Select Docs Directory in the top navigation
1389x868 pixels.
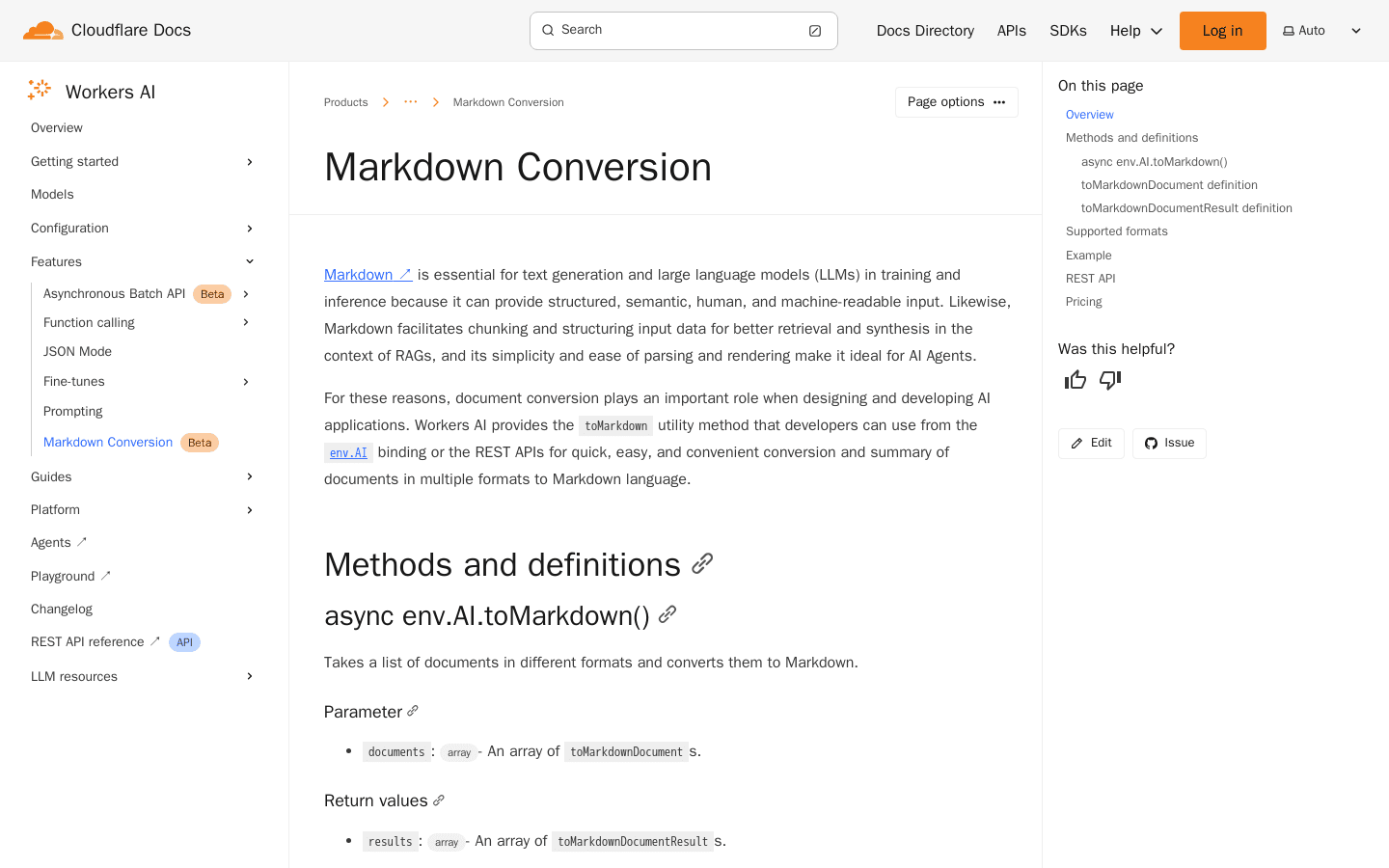click(x=925, y=30)
